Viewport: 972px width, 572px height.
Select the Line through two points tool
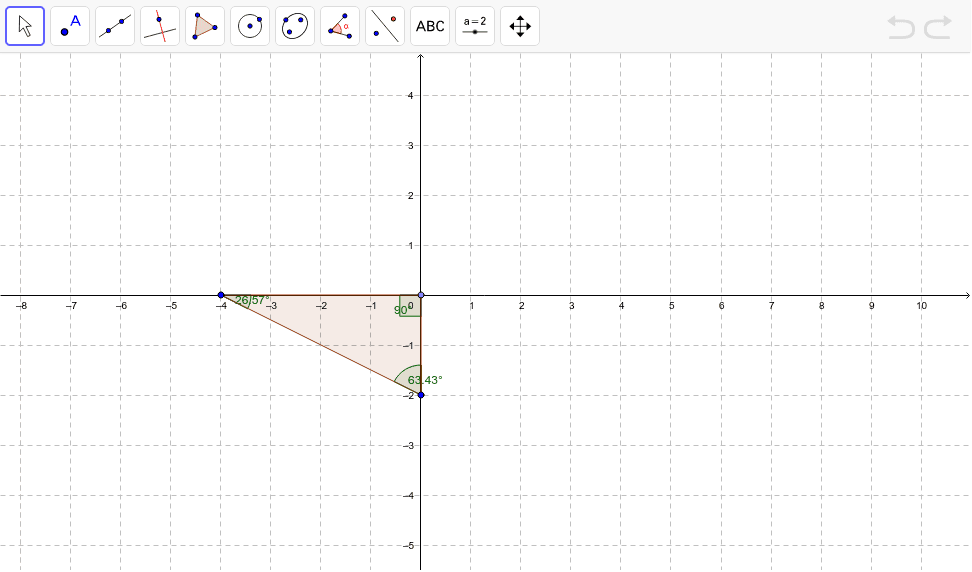coord(115,26)
